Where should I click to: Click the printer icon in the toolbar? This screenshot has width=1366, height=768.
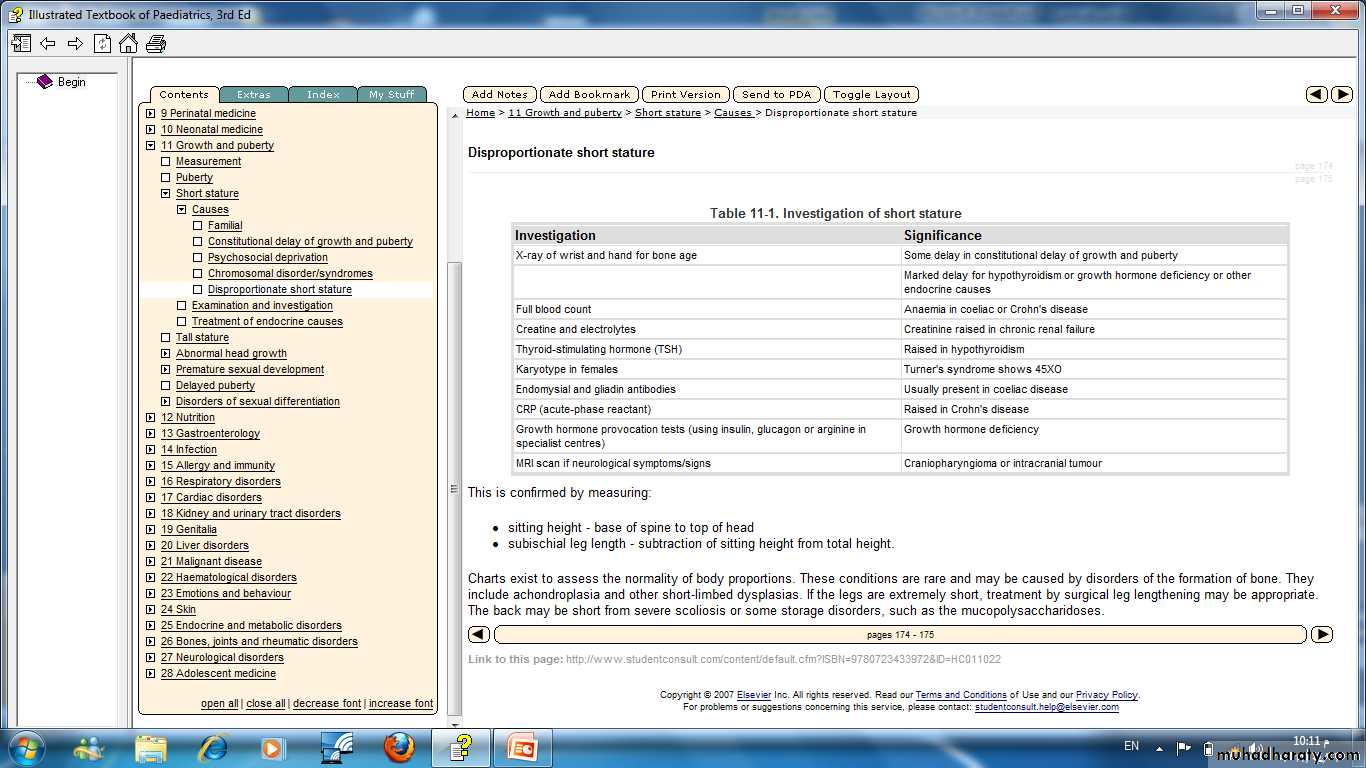156,43
